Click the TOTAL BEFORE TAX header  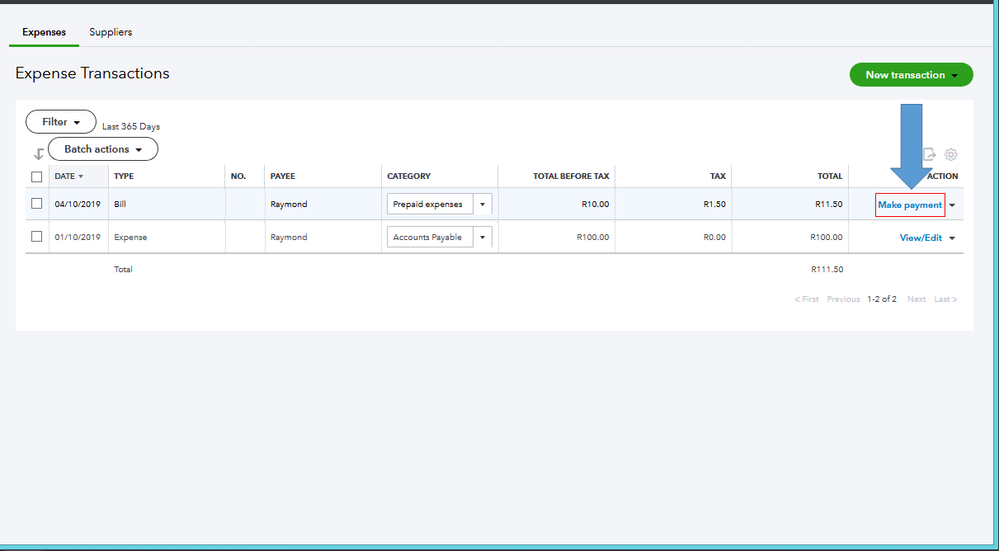(571, 176)
